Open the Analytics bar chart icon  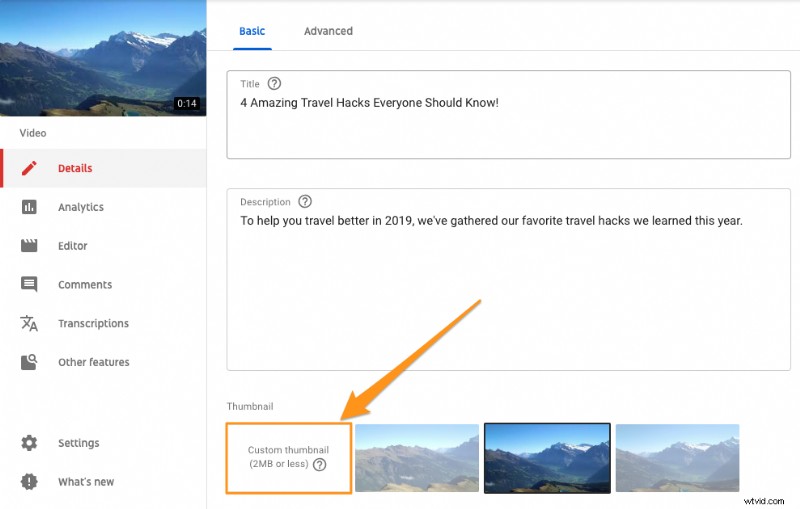(x=29, y=207)
